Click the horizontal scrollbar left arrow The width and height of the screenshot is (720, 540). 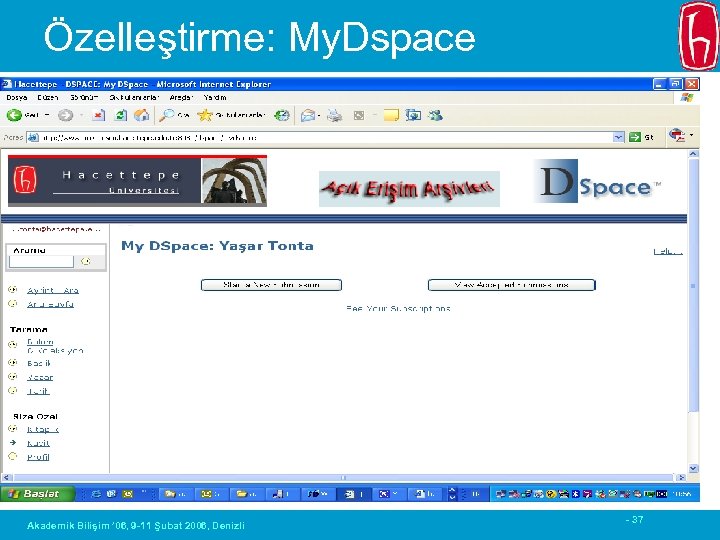tap(6, 478)
